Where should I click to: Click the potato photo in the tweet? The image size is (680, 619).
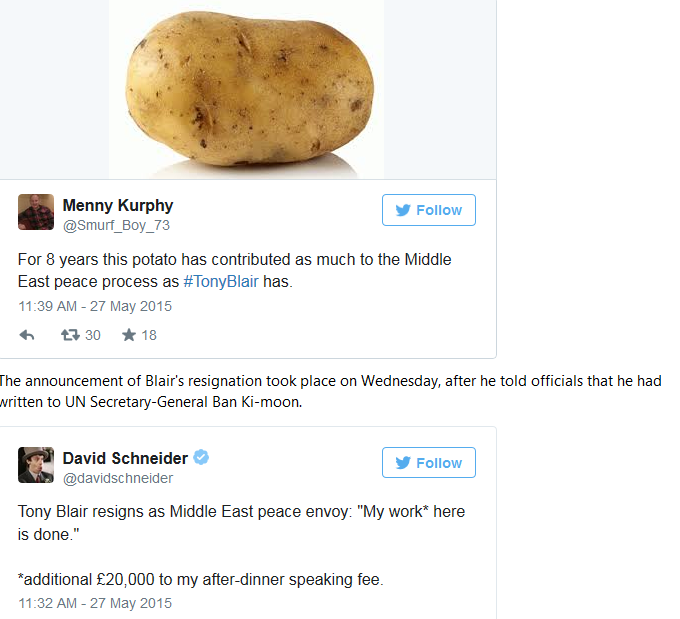(246, 86)
